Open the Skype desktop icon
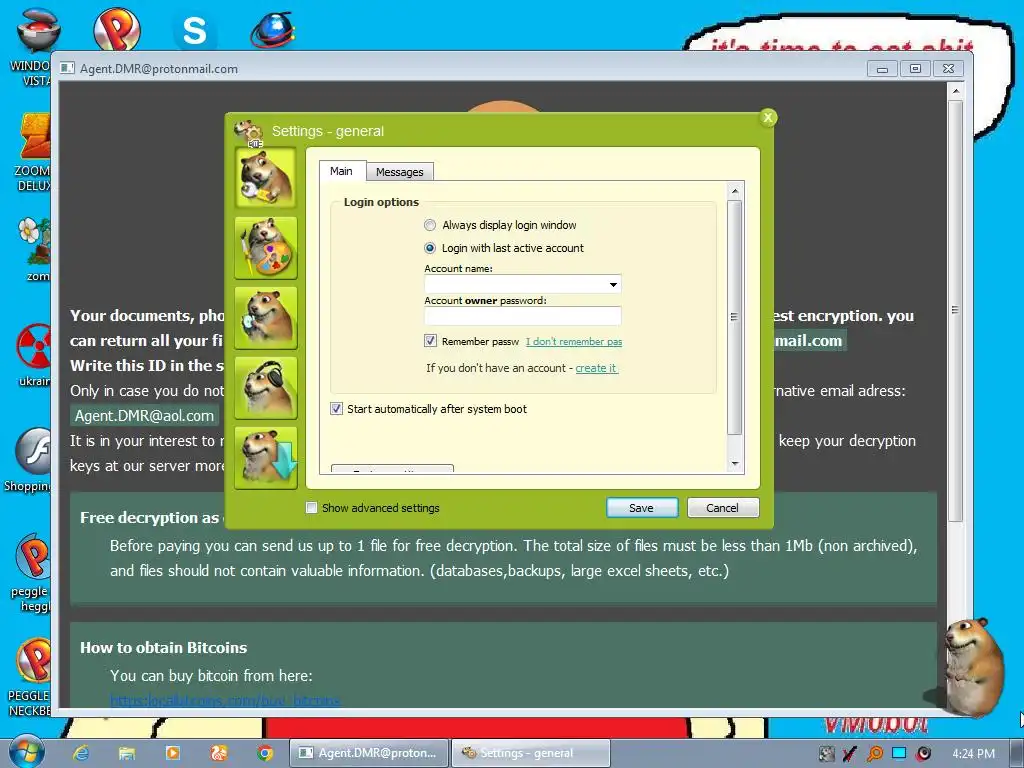This screenshot has width=1024, height=768. pos(194,30)
